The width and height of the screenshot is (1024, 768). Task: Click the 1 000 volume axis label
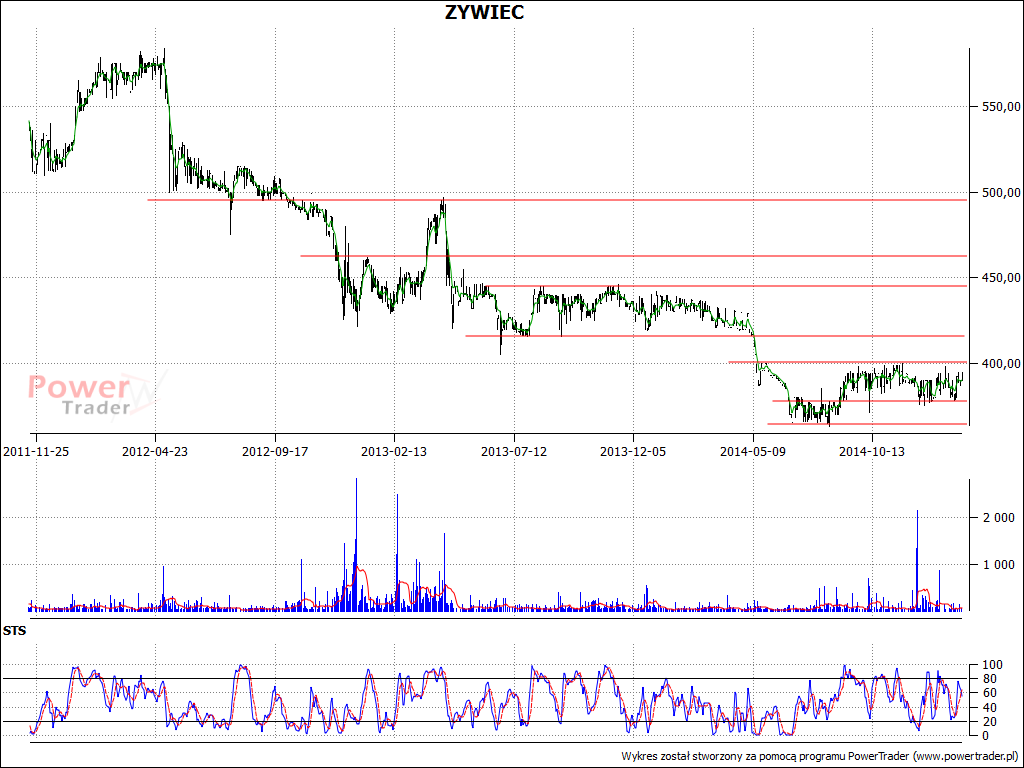[999, 565]
